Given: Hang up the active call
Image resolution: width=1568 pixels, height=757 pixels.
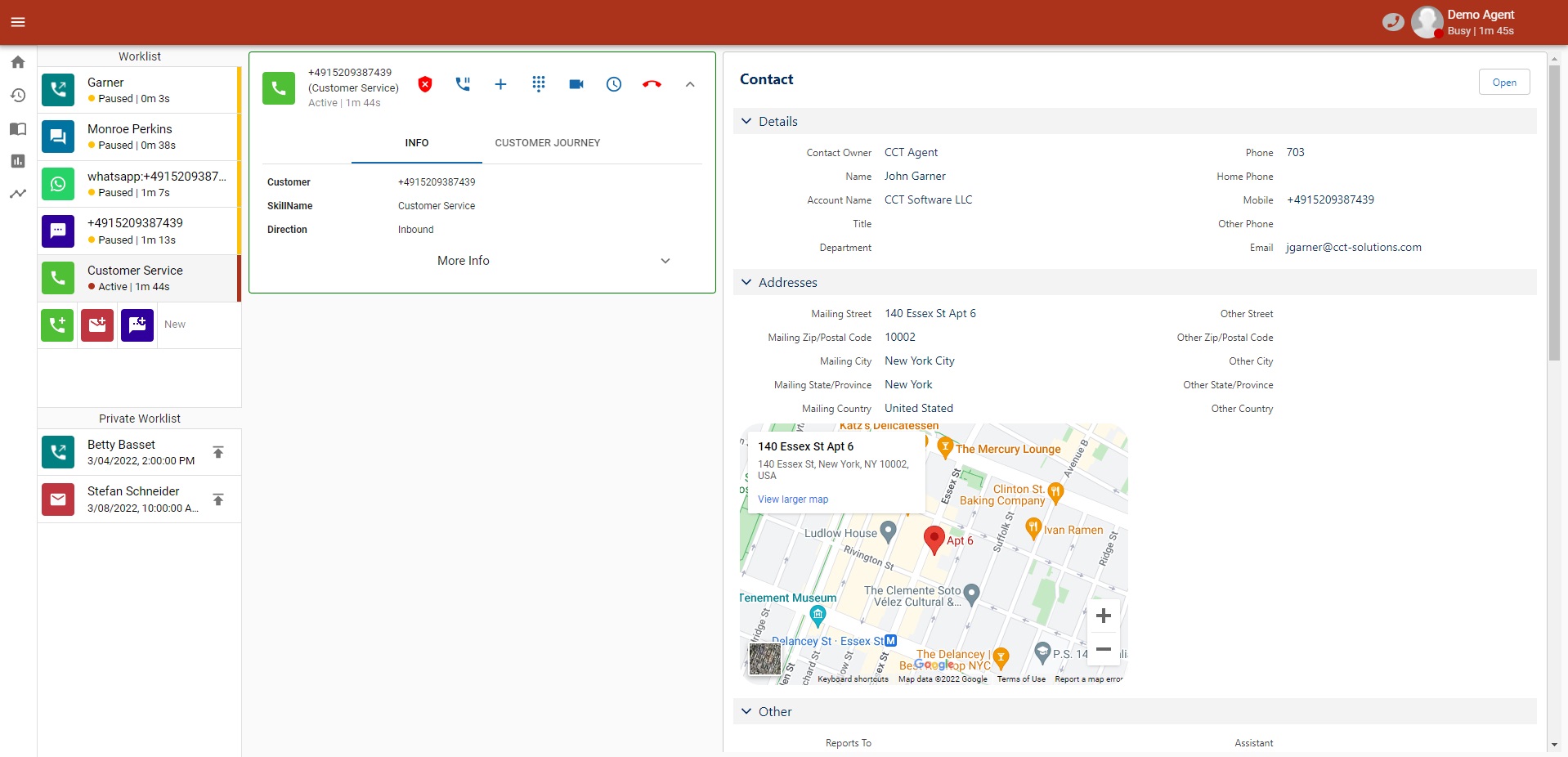Looking at the screenshot, I should point(652,84).
